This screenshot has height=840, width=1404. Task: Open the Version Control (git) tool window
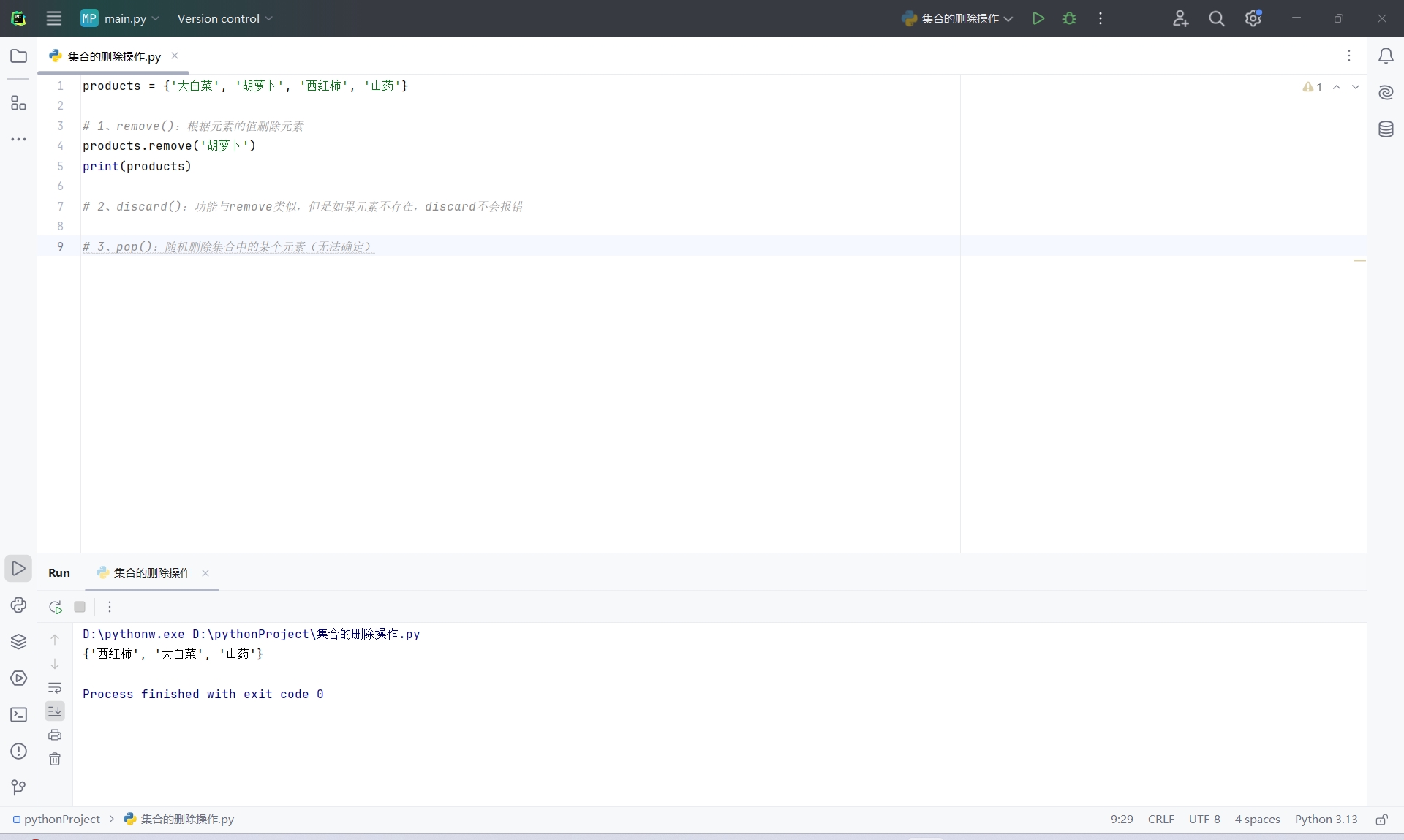pyautogui.click(x=18, y=787)
